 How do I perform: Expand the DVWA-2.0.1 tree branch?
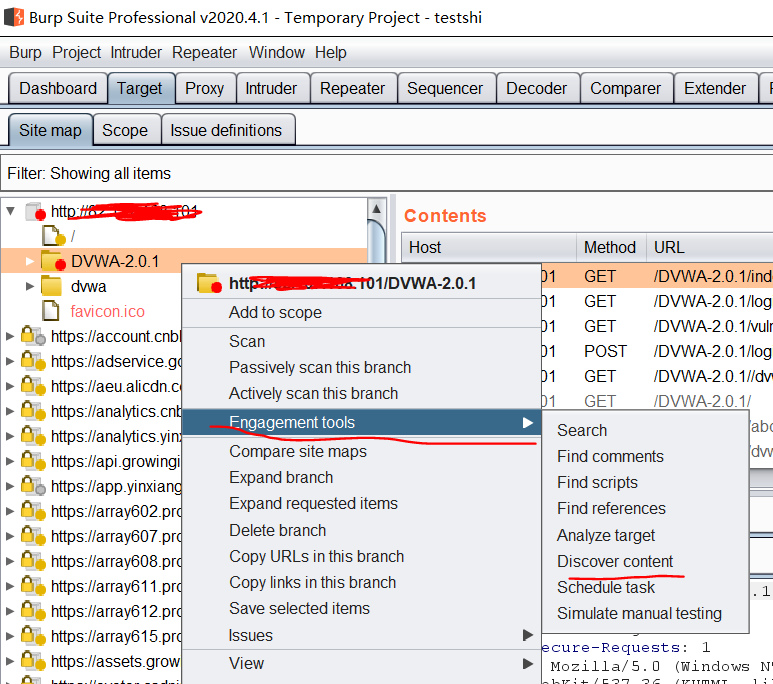[30, 261]
